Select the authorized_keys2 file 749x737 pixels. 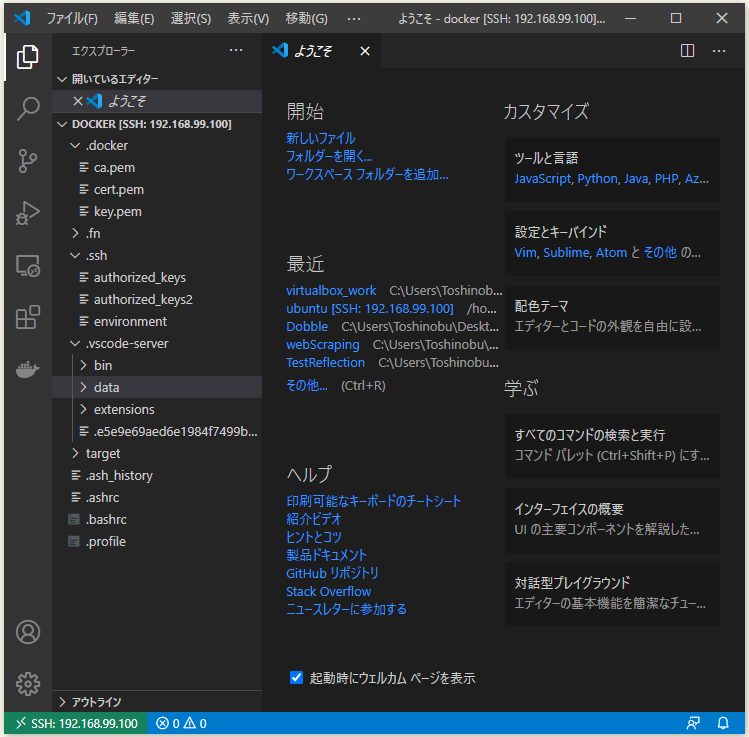tap(157, 299)
